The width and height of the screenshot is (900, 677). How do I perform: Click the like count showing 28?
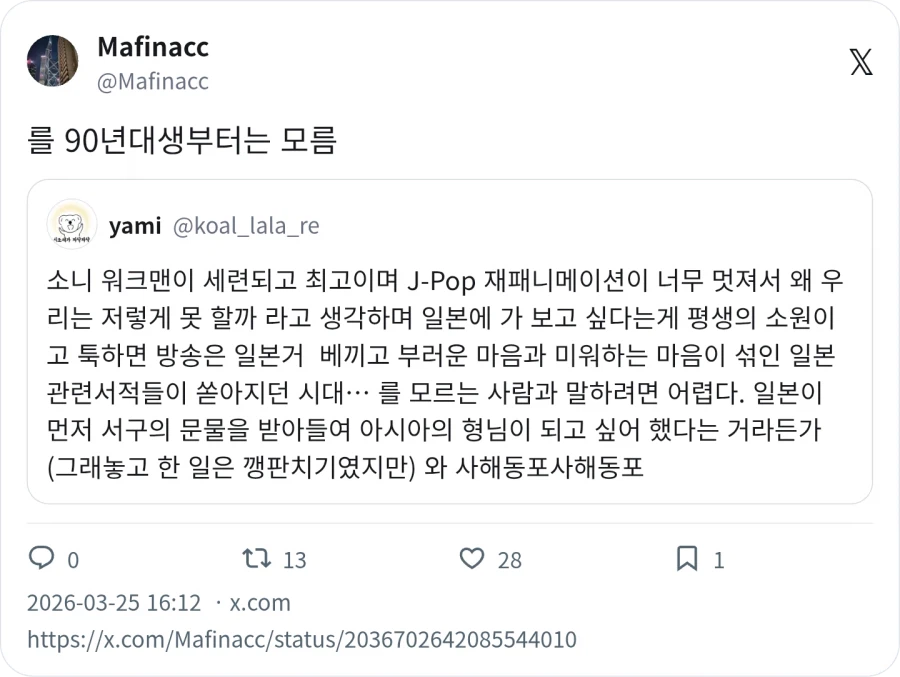pos(508,560)
